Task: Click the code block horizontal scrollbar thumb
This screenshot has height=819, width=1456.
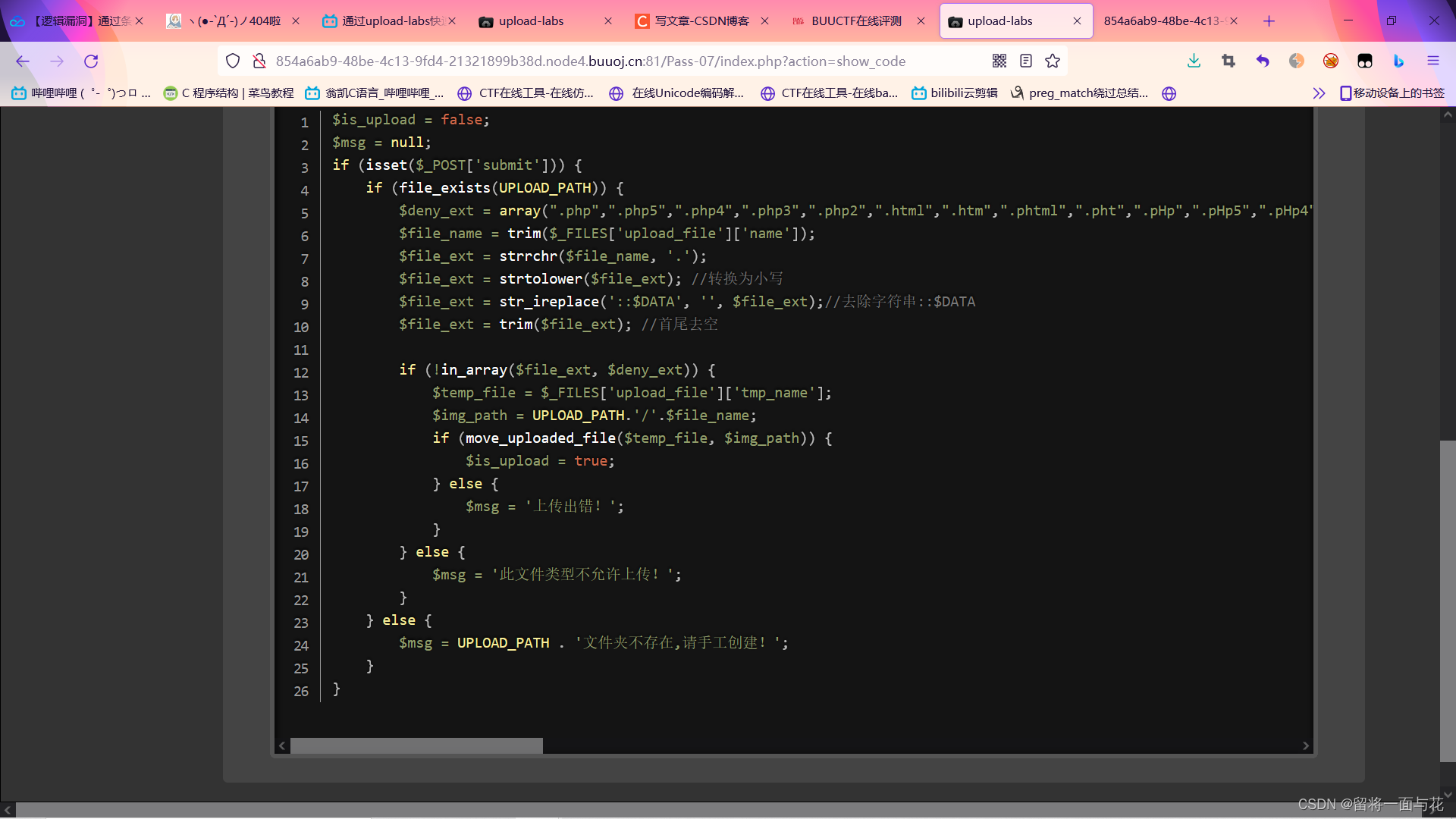Action: click(416, 746)
